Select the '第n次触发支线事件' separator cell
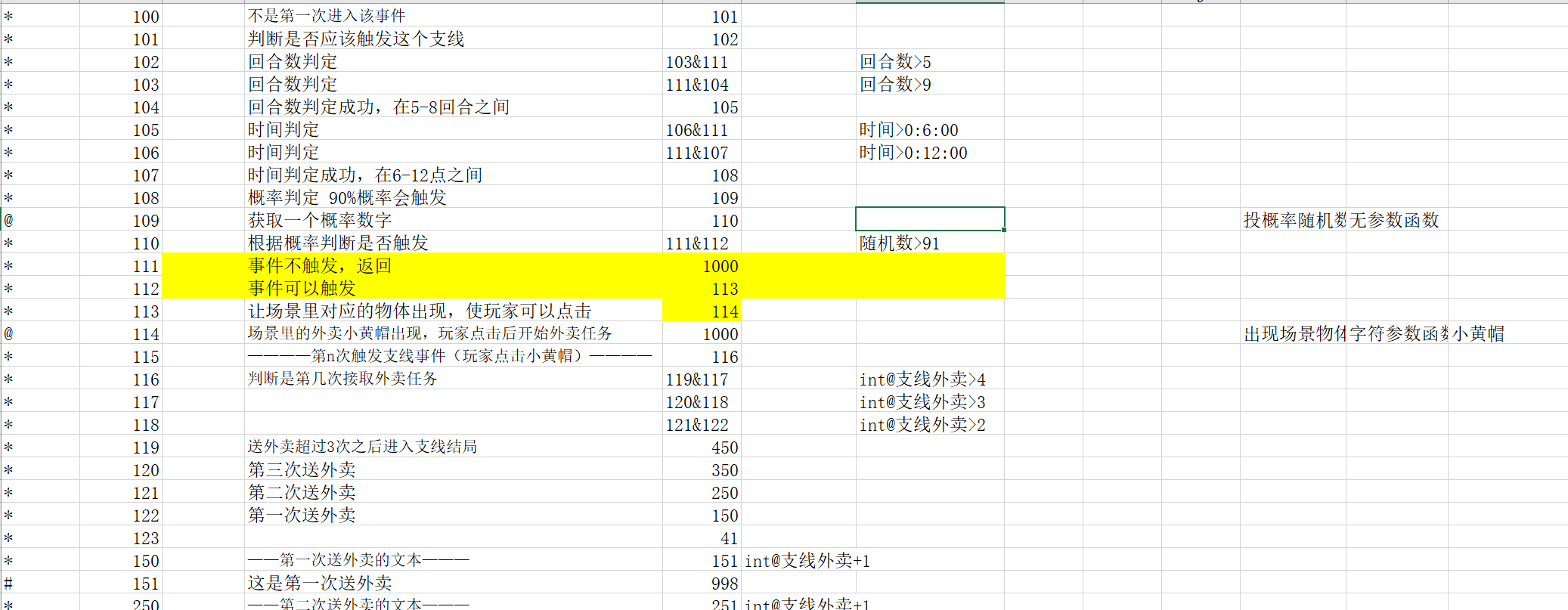 [x=454, y=355]
